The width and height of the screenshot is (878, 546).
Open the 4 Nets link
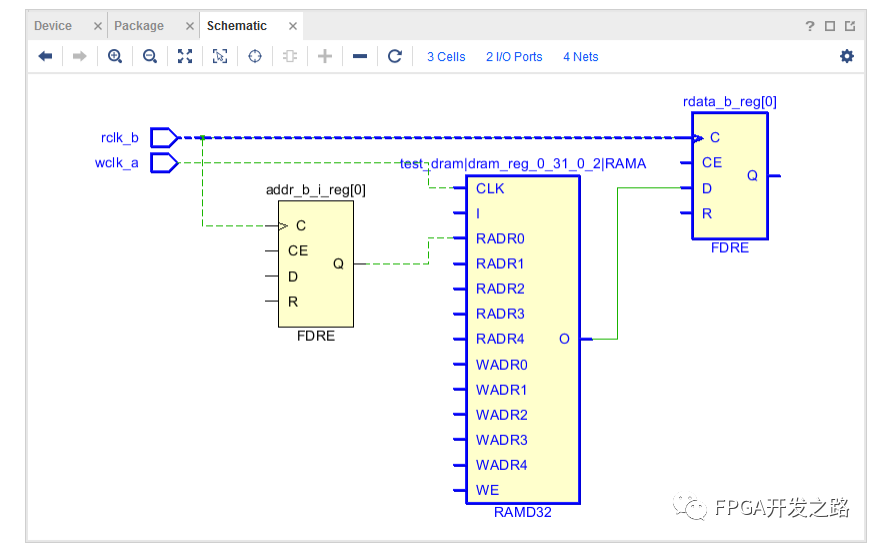coord(581,57)
